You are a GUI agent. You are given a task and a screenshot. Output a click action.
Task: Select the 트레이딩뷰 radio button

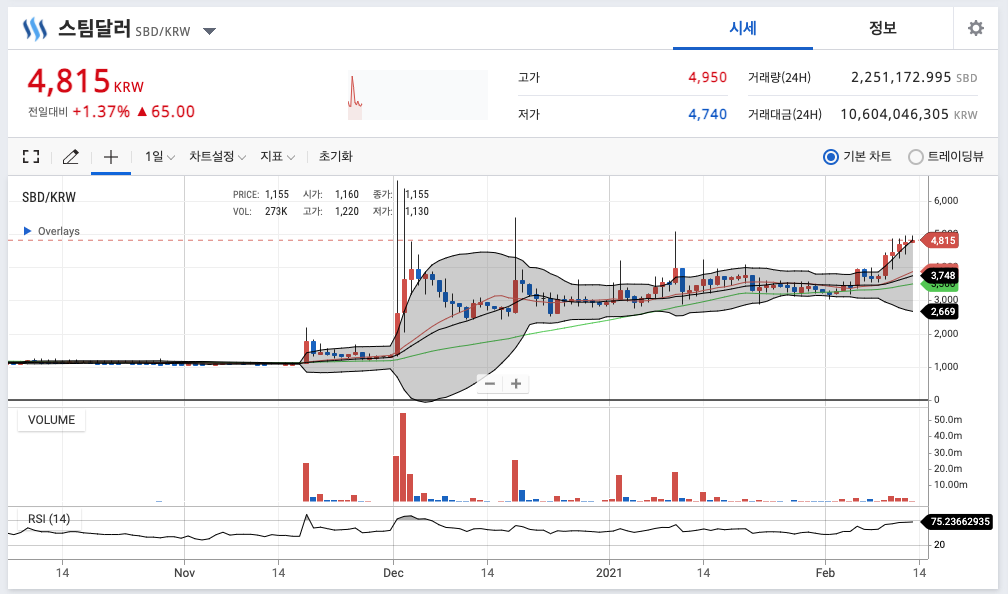point(915,157)
